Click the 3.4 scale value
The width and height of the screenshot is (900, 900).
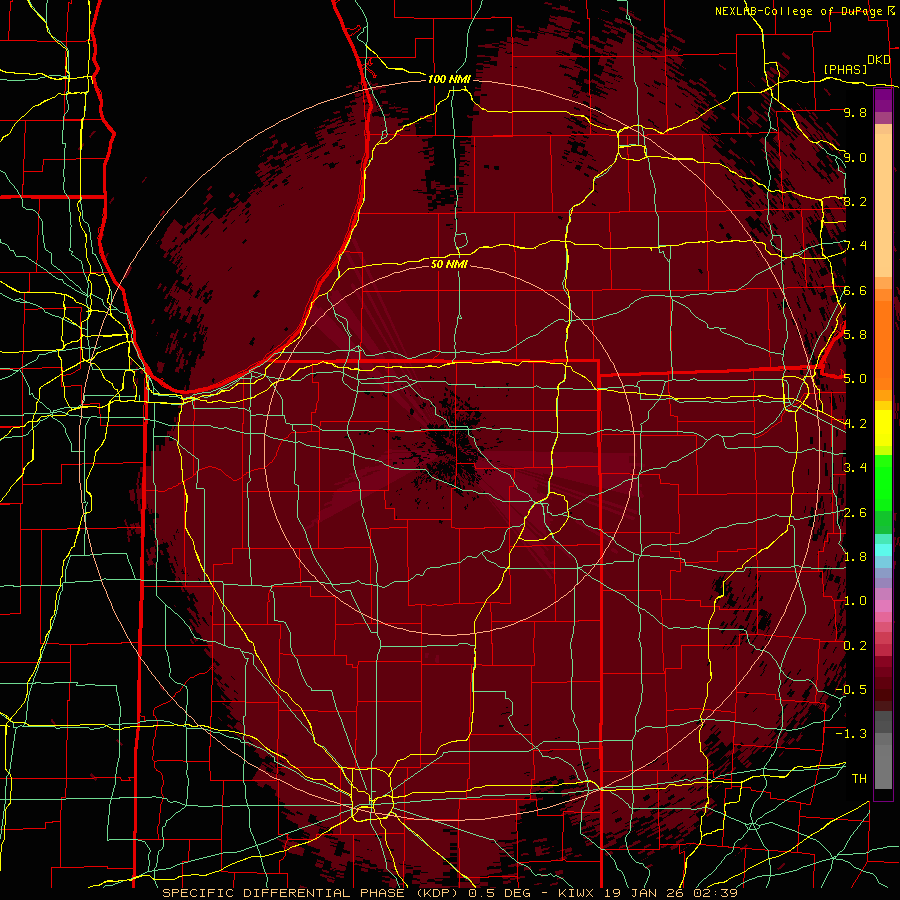(x=855, y=468)
